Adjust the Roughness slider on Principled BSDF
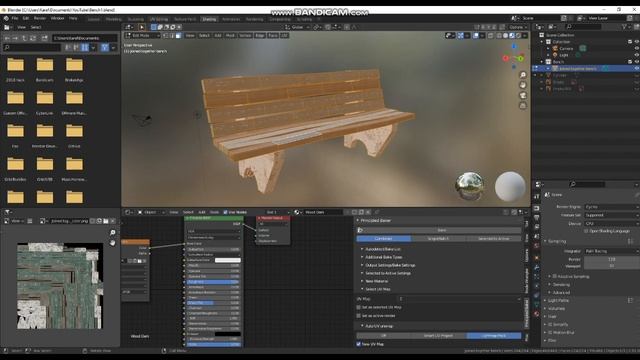 coord(213,282)
